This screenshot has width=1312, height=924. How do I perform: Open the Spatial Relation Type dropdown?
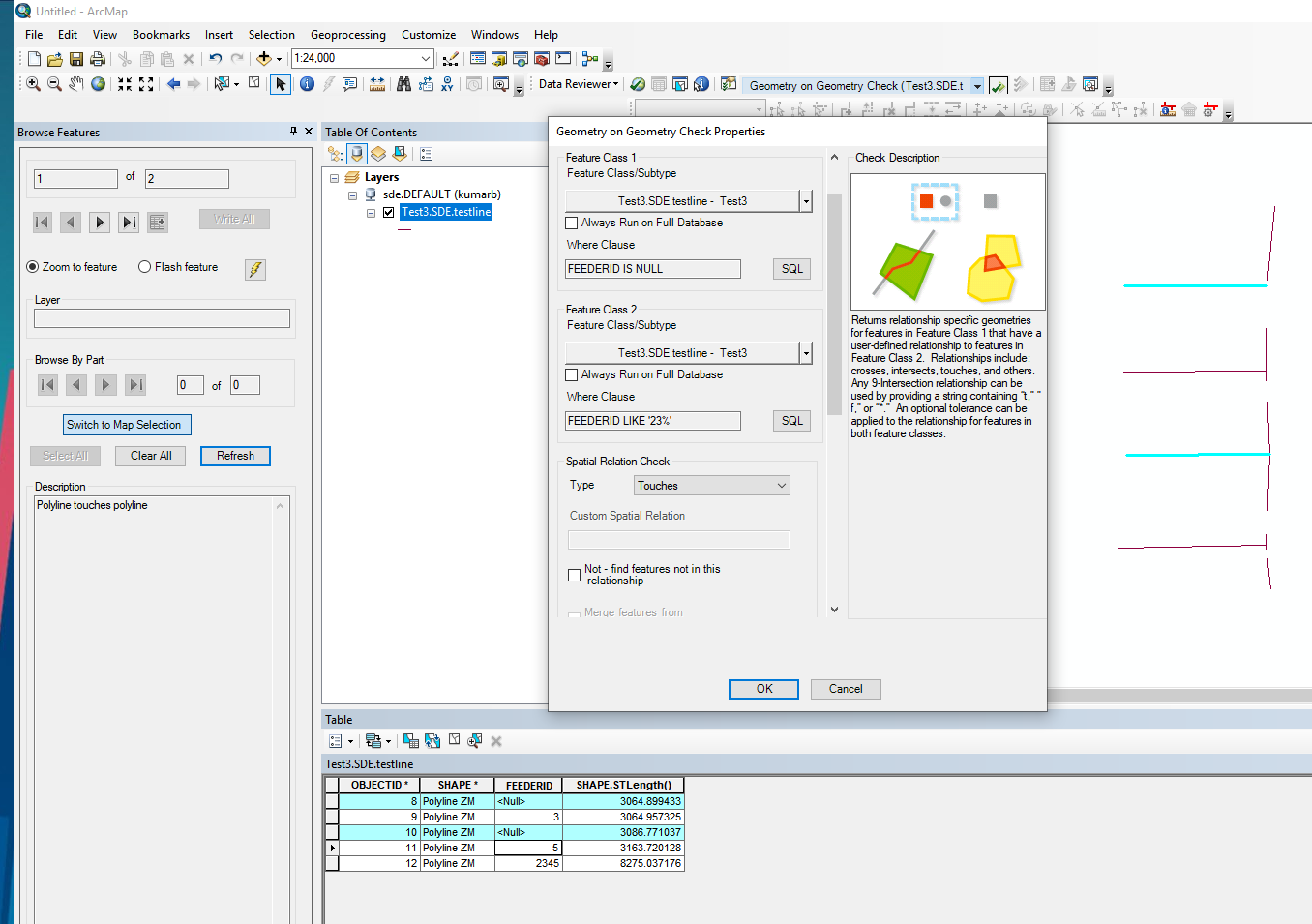(712, 486)
